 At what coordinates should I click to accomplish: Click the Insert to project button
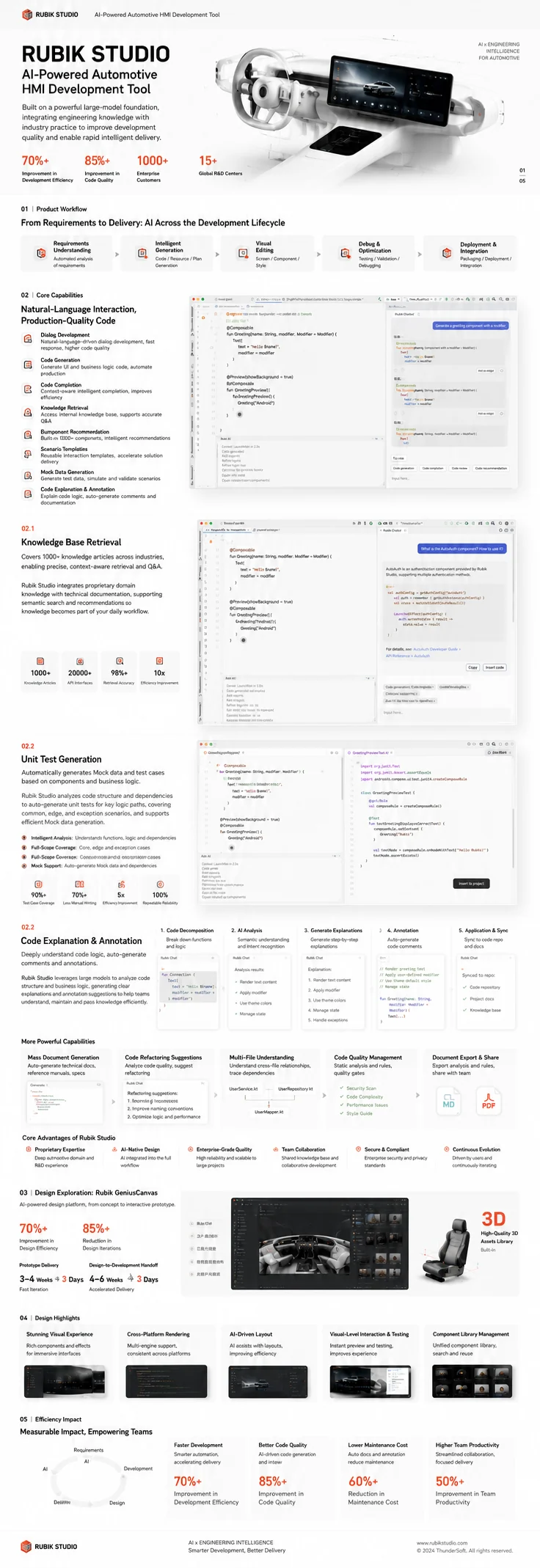click(x=471, y=883)
